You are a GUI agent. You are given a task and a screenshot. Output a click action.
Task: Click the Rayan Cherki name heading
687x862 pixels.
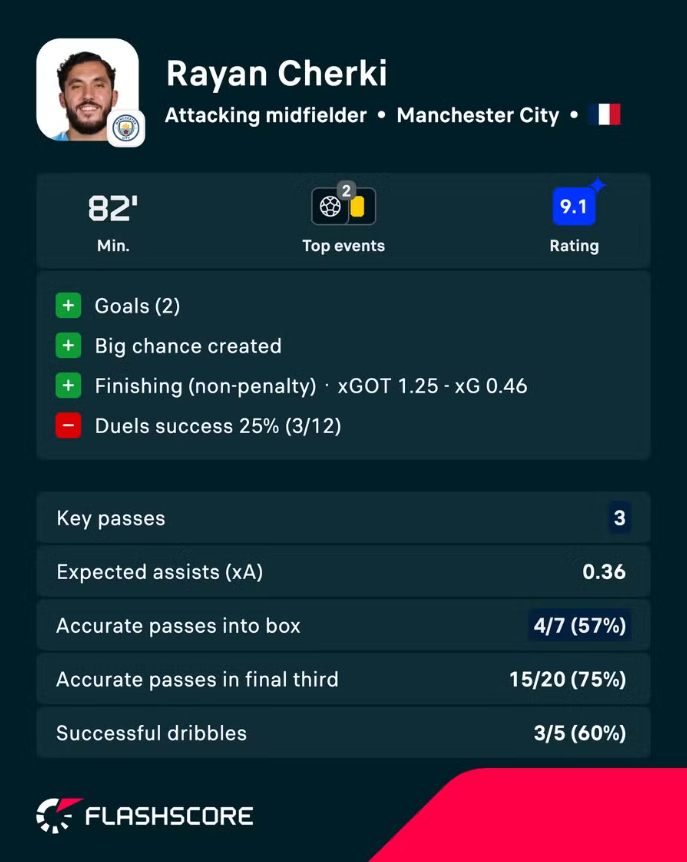[x=276, y=73]
